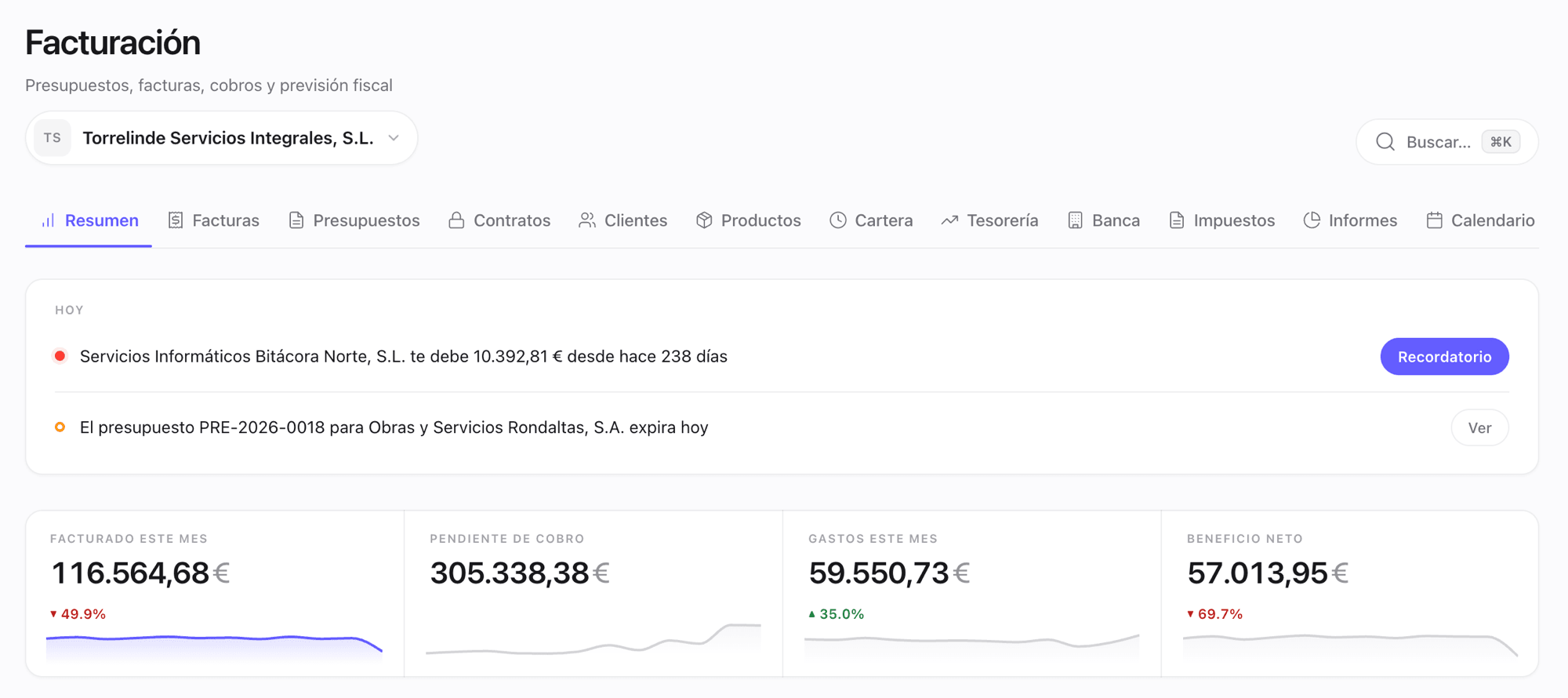Image resolution: width=1568 pixels, height=698 pixels.
Task: Click the Presupuestos document icon
Action: pyautogui.click(x=296, y=220)
